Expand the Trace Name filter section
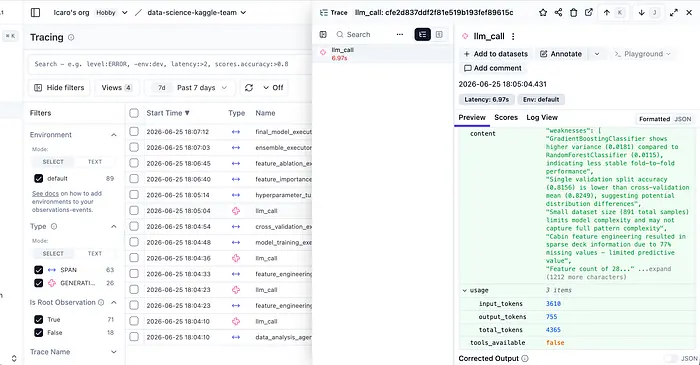 point(113,352)
